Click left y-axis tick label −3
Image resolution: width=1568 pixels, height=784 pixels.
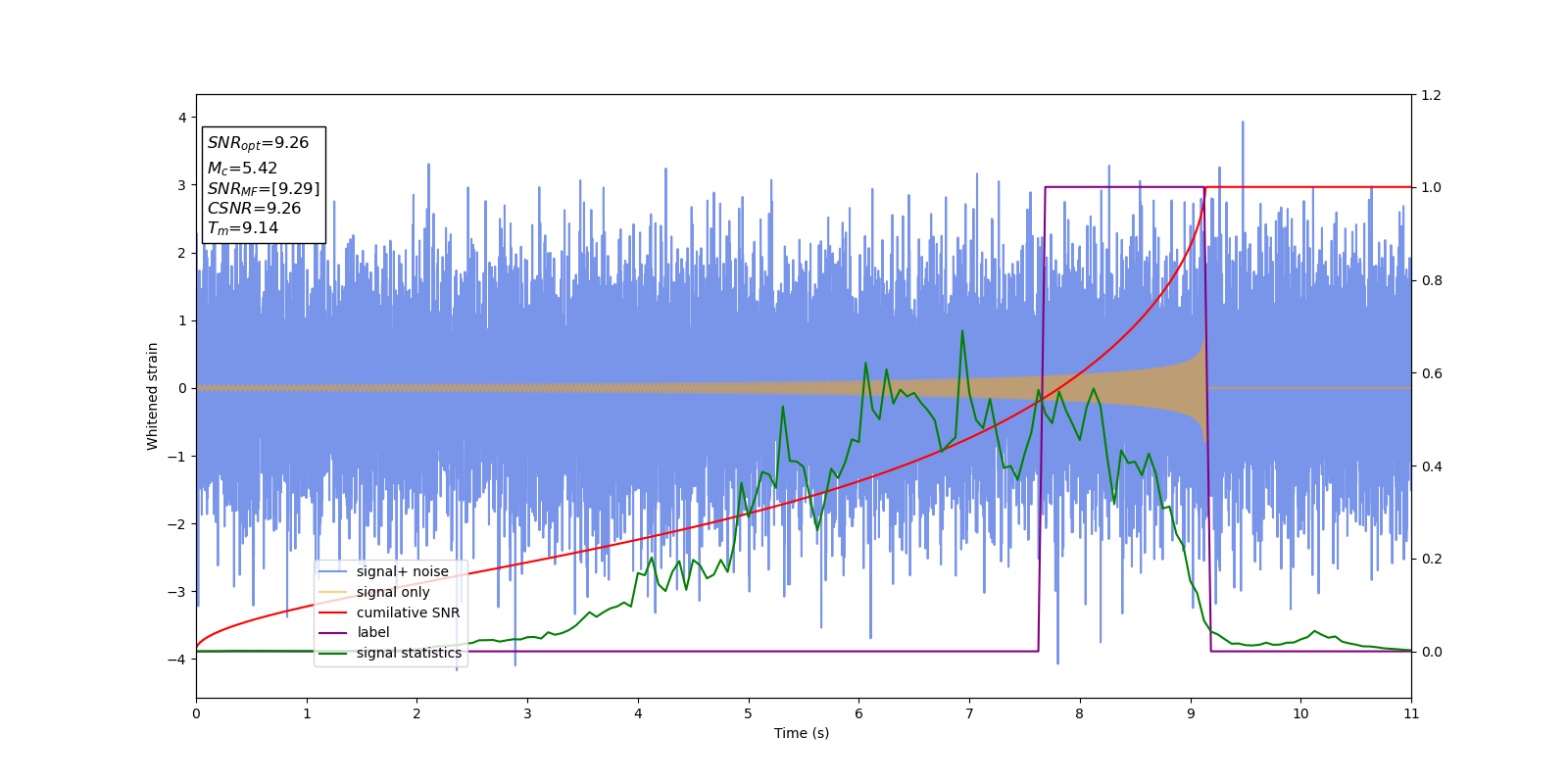point(176,592)
